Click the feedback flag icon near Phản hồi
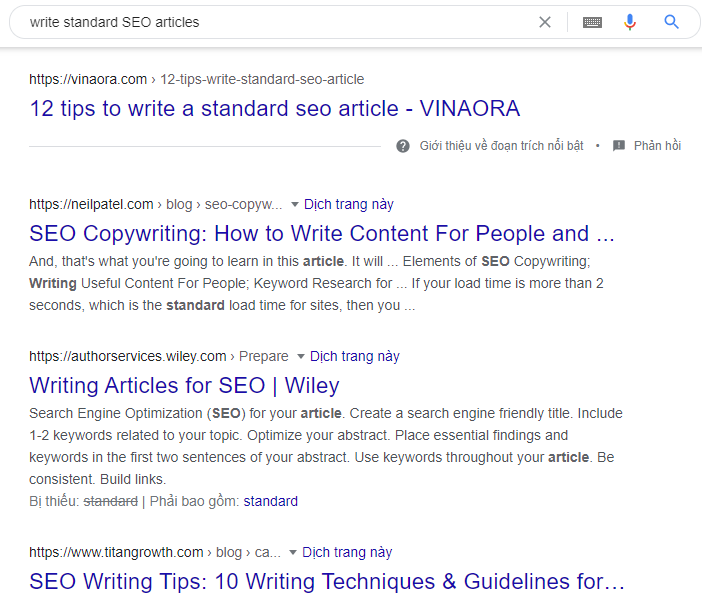702x601 pixels. [619, 146]
